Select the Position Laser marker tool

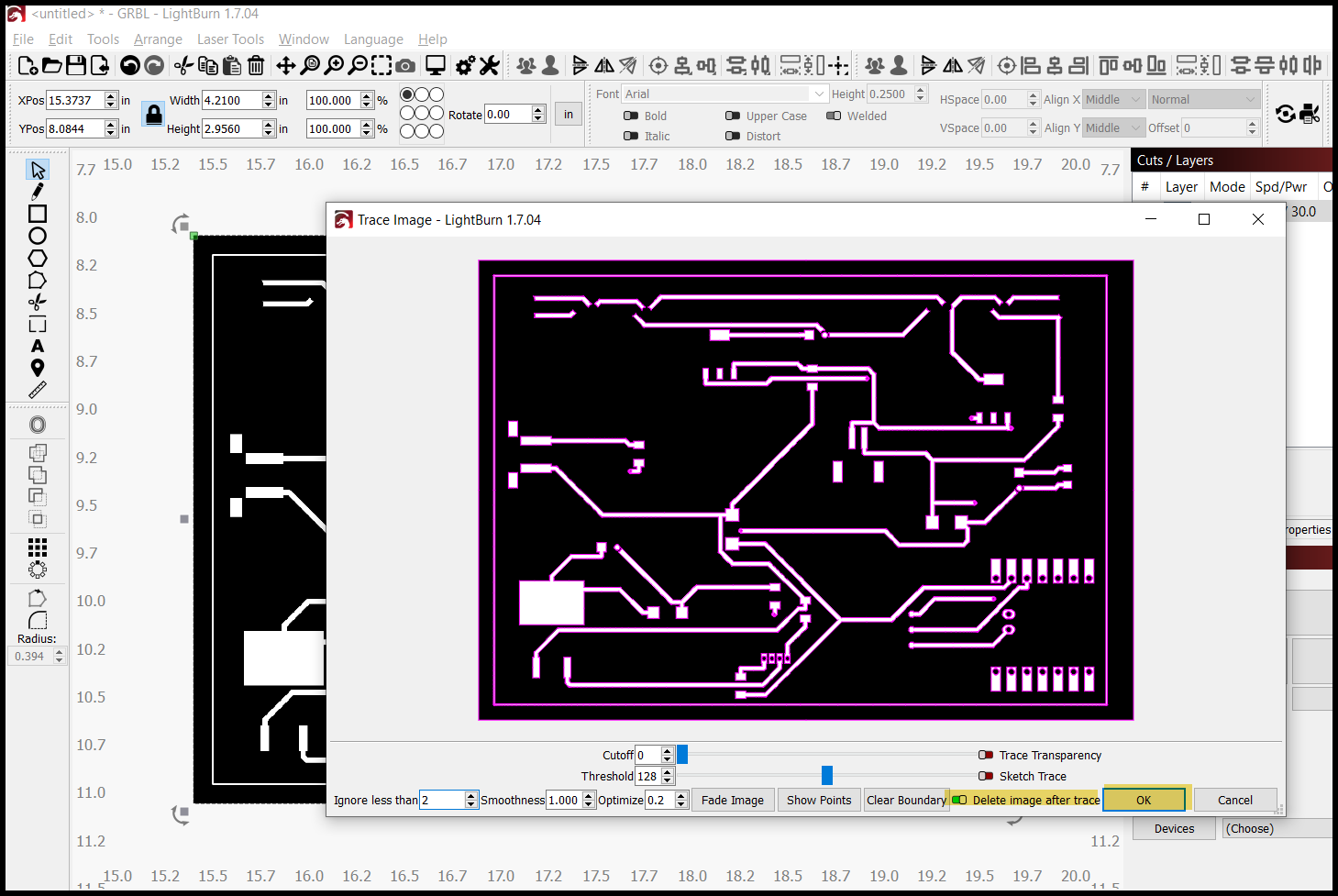38,368
